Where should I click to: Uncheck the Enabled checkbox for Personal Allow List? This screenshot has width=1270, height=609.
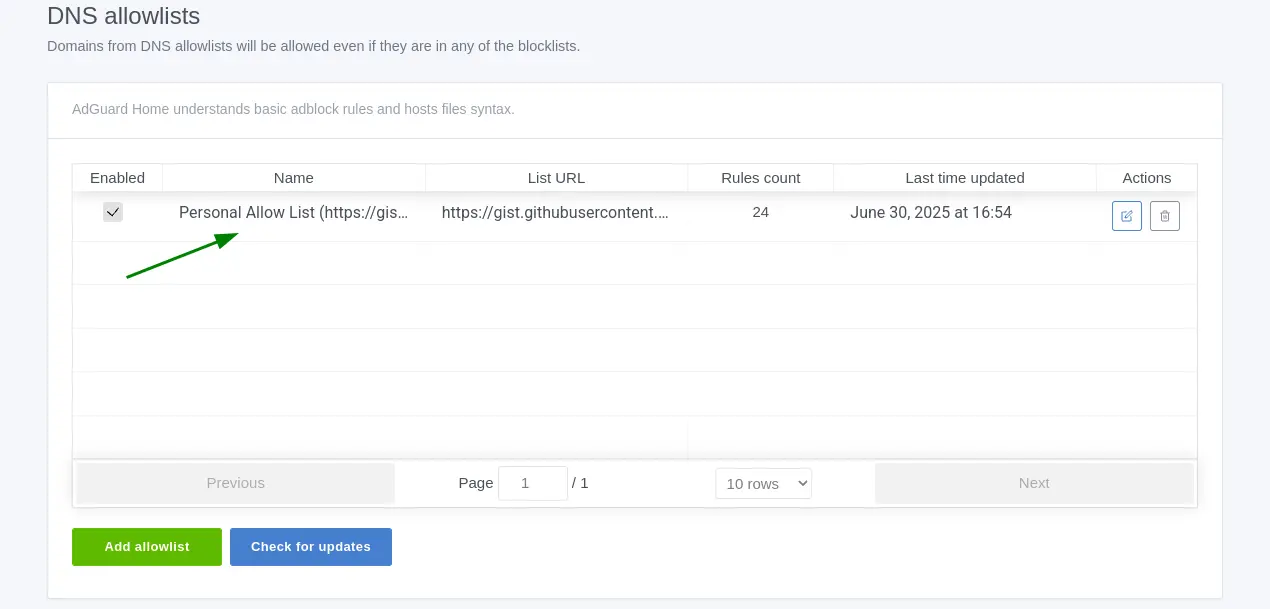(113, 212)
